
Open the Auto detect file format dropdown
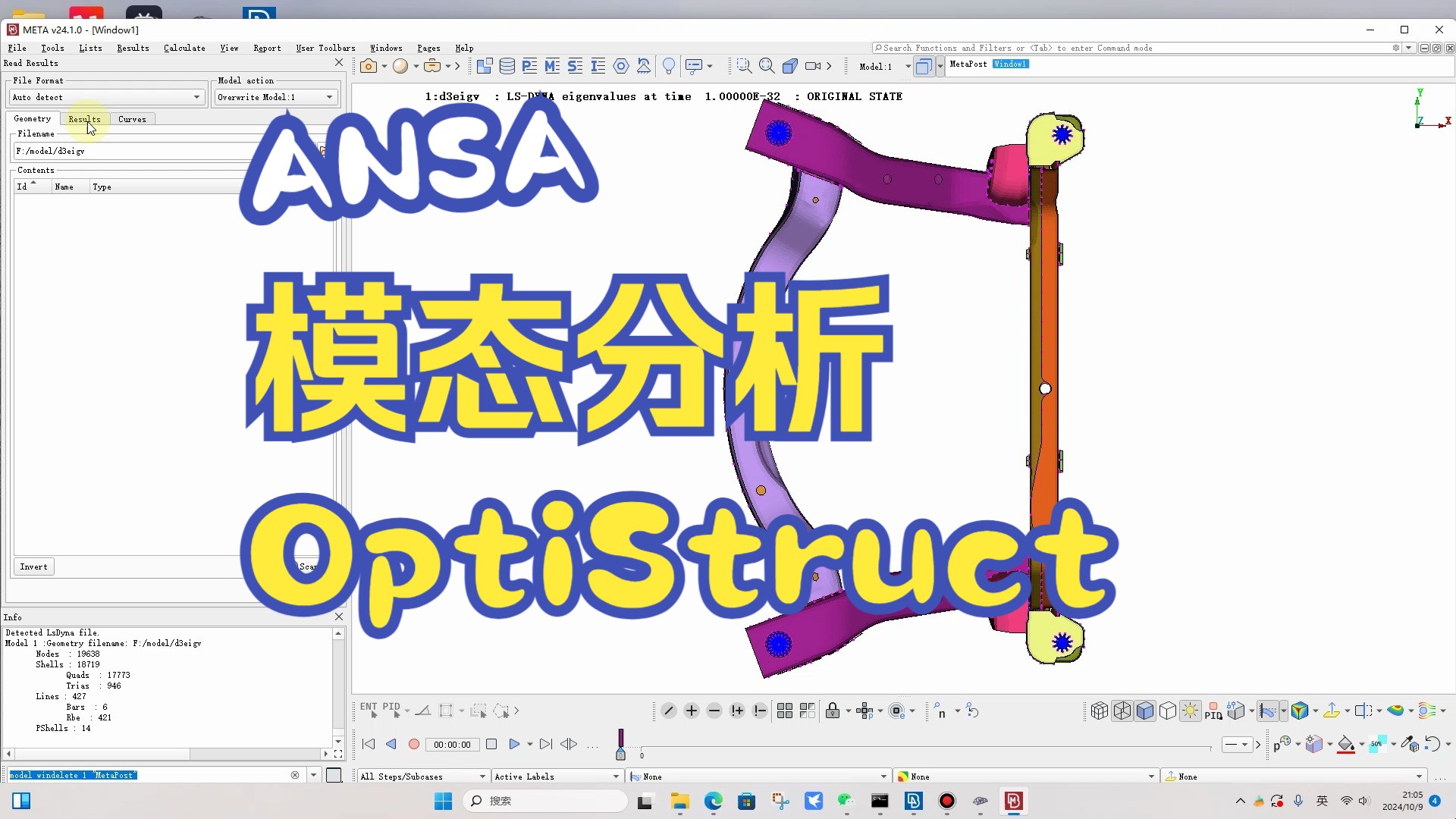point(106,97)
